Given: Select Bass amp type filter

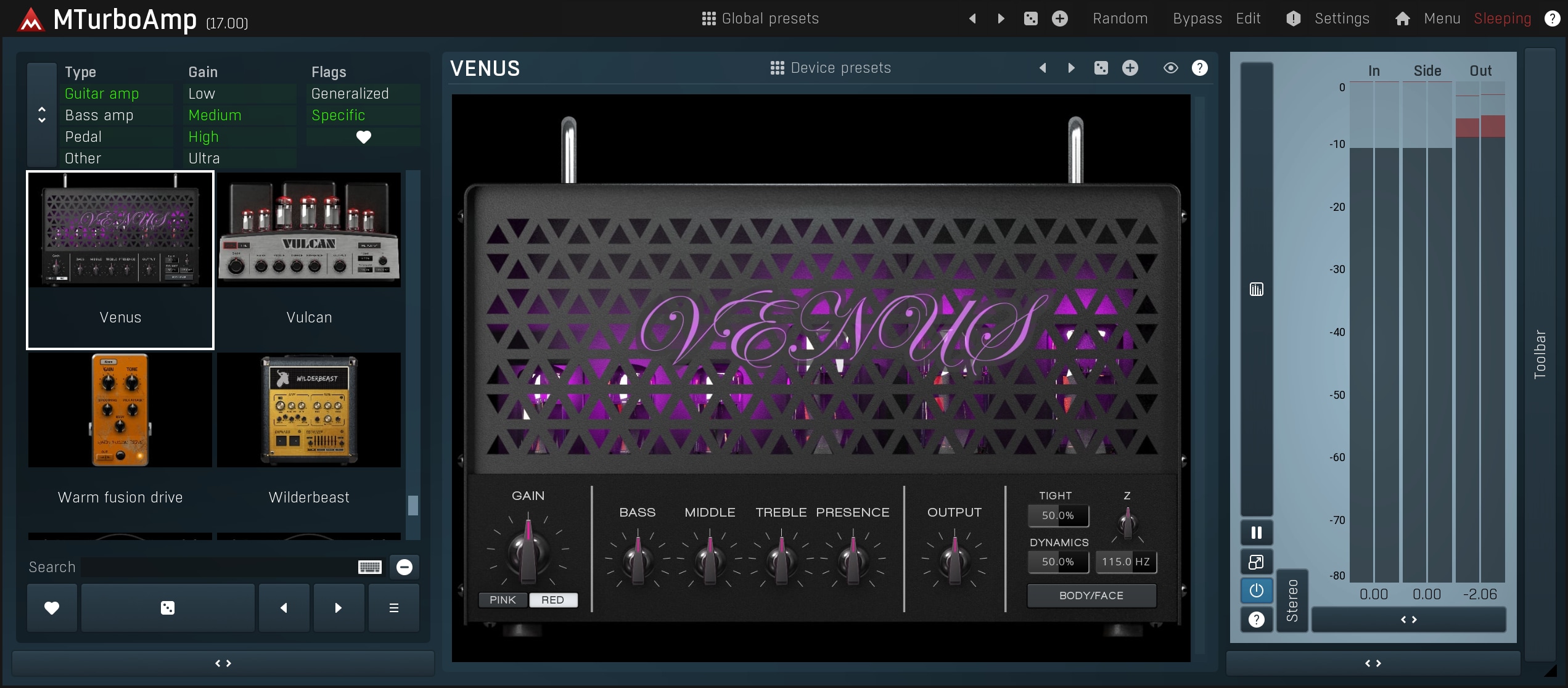Looking at the screenshot, I should click(x=99, y=115).
